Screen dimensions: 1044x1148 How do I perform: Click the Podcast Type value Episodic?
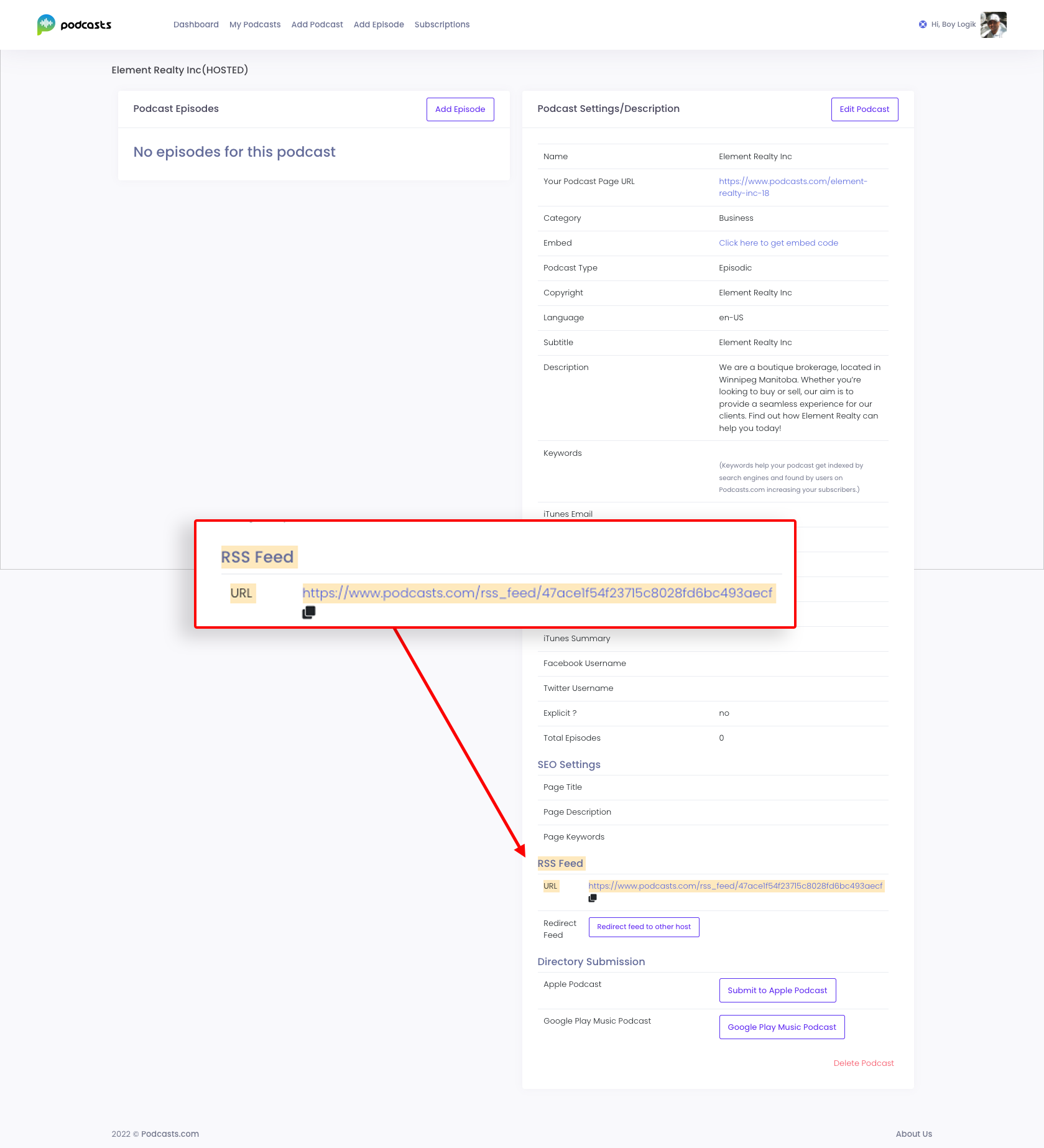pyautogui.click(x=736, y=268)
